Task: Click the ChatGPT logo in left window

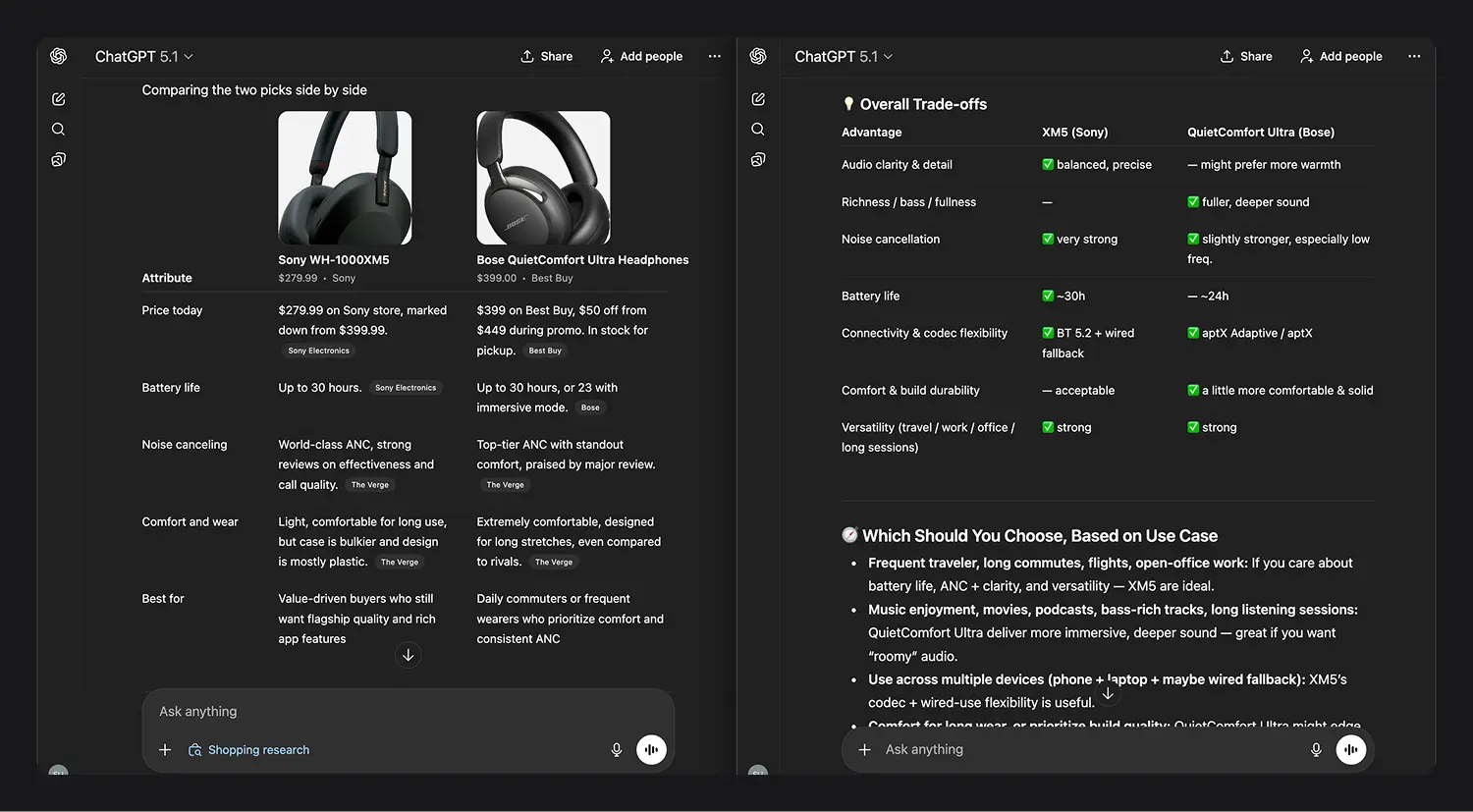Action: click(58, 56)
